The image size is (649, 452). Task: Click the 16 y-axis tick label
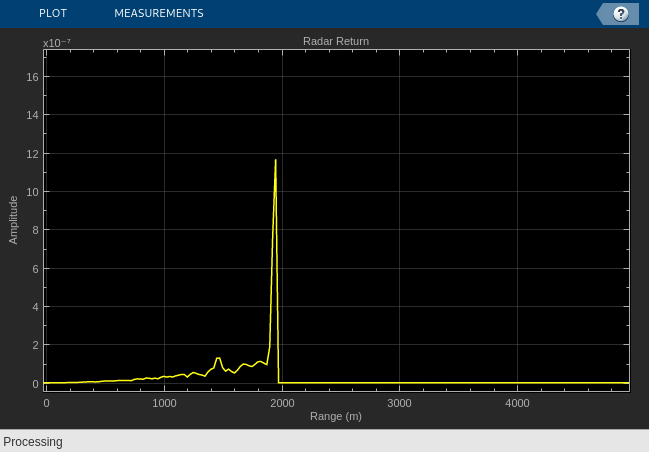coord(32,77)
